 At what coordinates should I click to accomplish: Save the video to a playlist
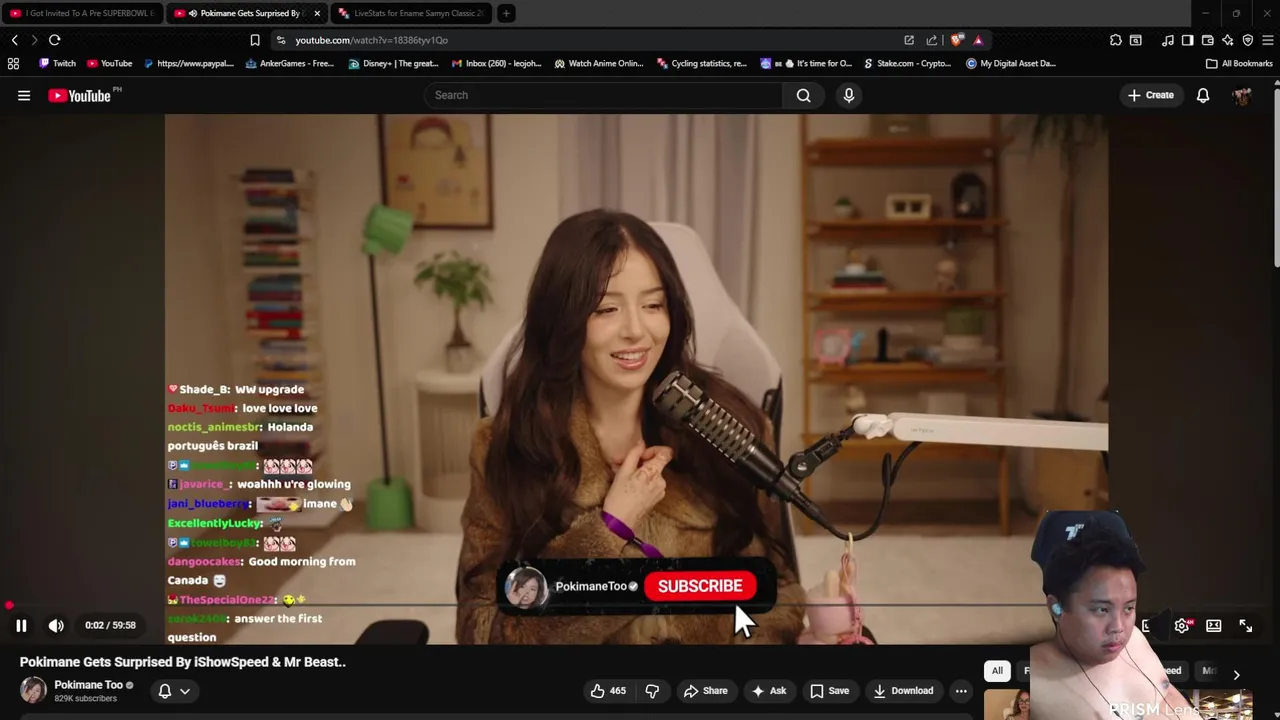click(829, 691)
